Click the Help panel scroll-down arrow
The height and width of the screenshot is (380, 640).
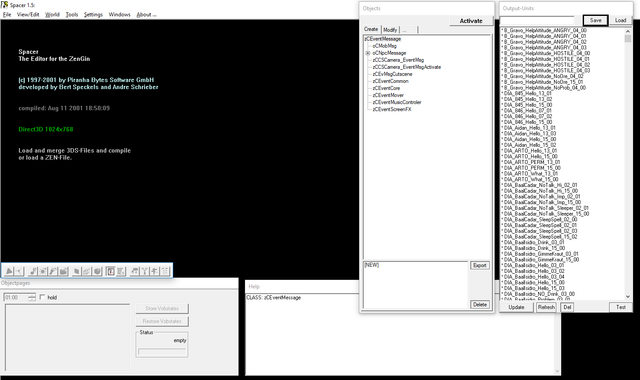pyautogui.click(x=557, y=371)
